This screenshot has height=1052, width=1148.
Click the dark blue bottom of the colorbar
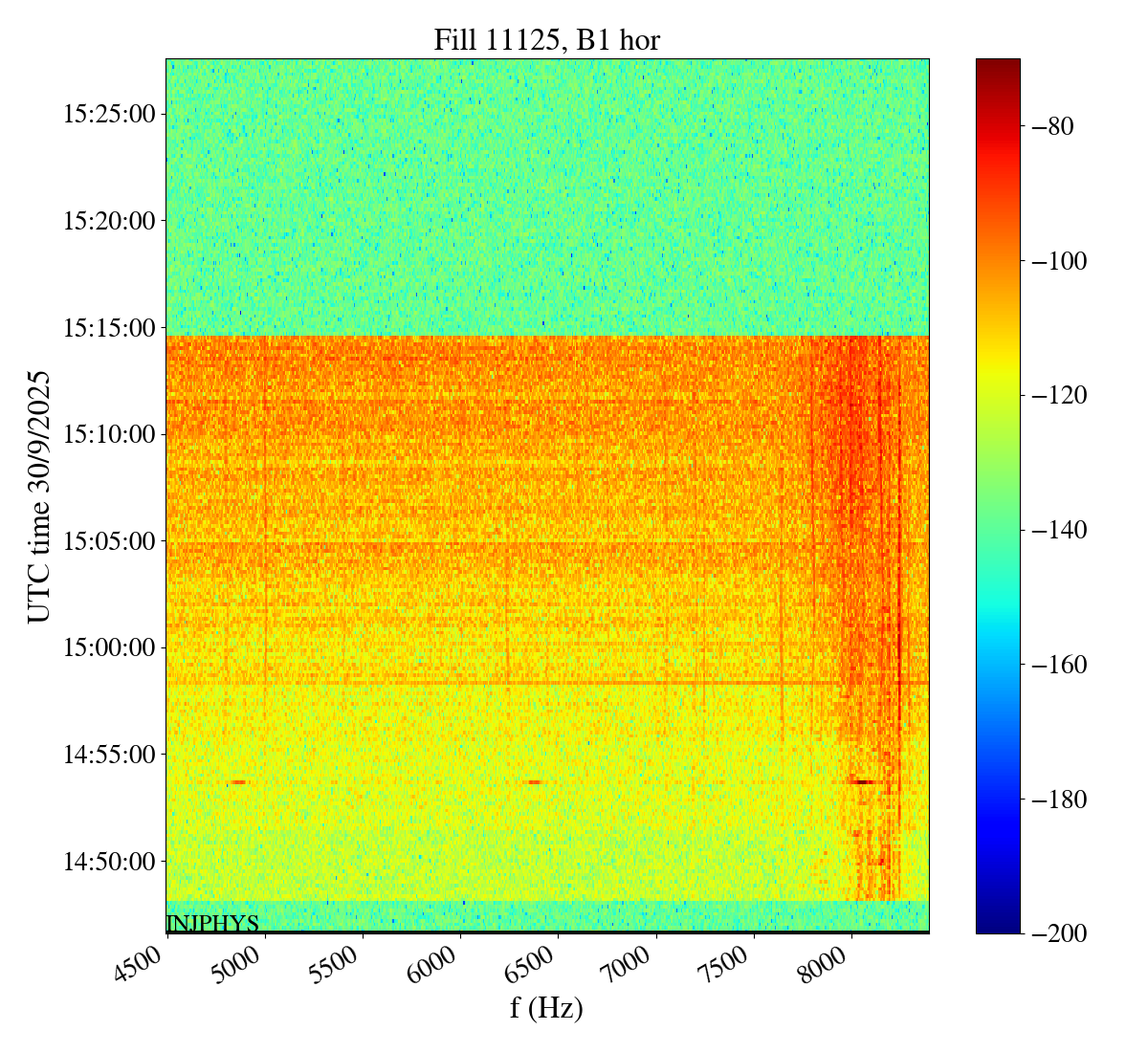coord(998,924)
